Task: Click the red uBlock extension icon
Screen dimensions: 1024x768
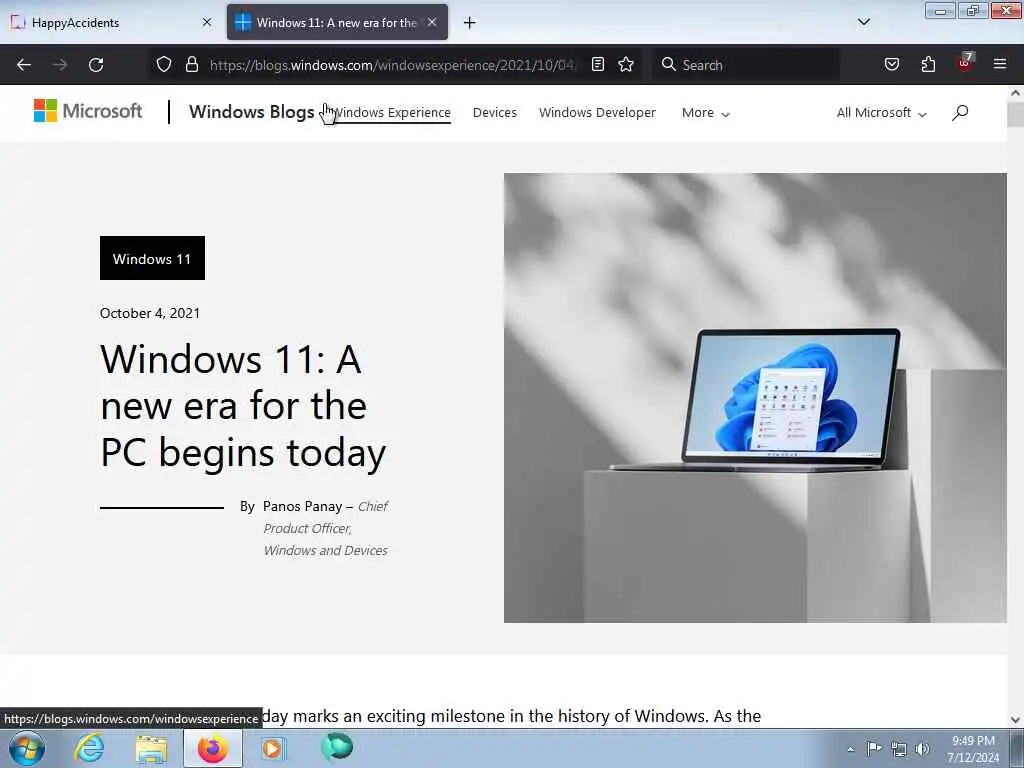Action: (965, 63)
